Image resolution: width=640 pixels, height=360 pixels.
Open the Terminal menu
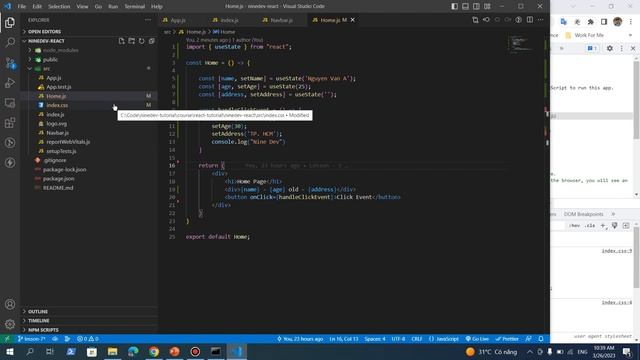(x=134, y=6)
